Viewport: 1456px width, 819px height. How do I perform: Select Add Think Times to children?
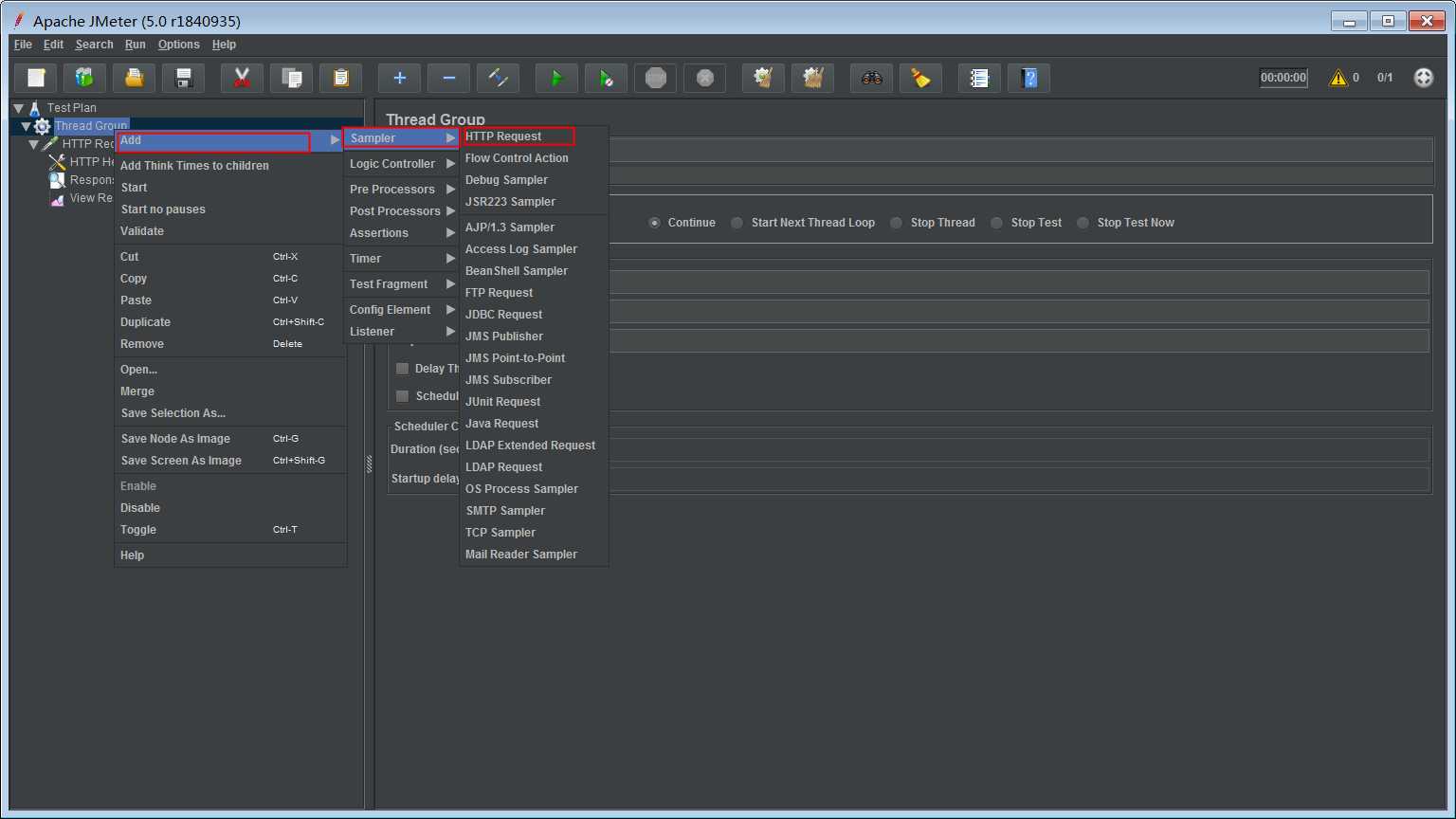click(230, 166)
